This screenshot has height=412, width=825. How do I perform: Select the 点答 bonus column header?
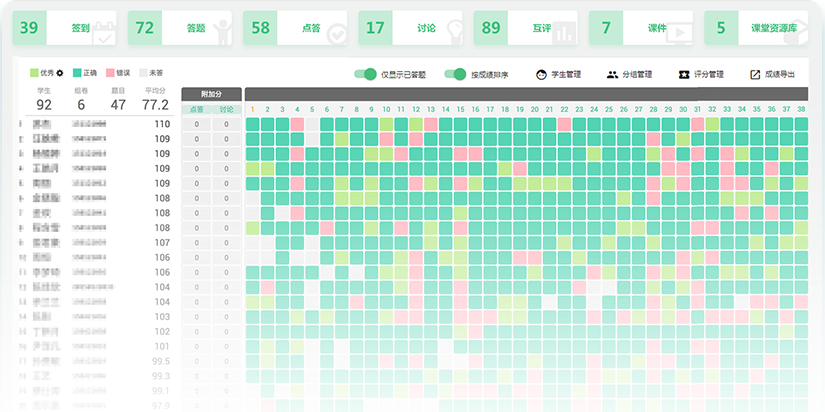196,109
